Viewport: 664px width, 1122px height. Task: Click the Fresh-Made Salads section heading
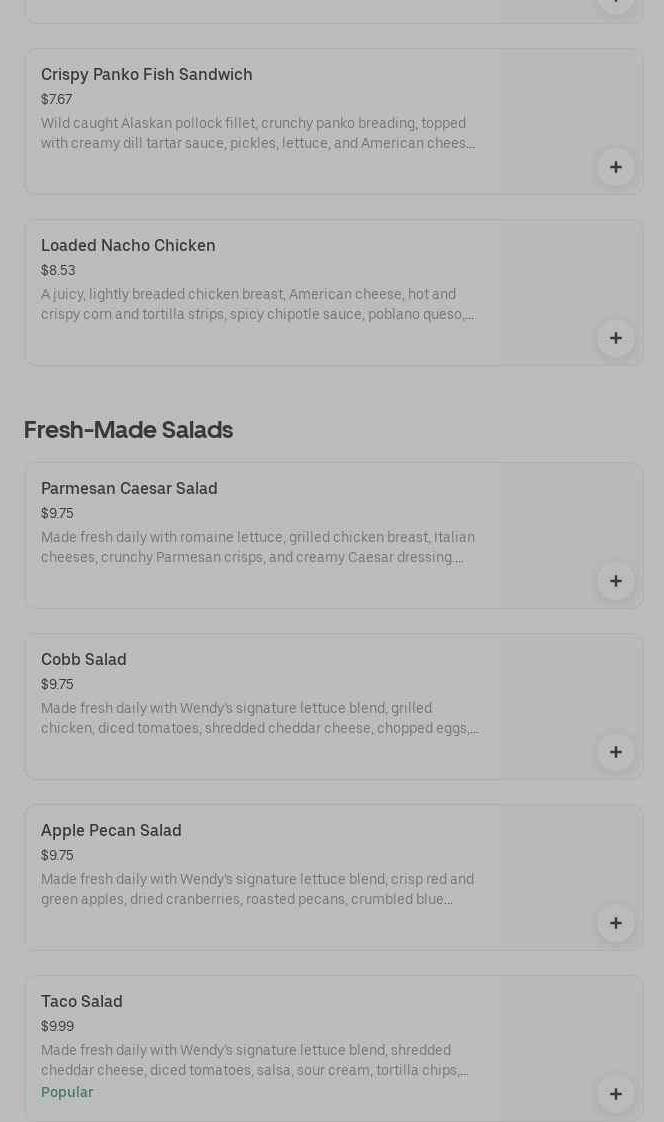[x=128, y=429]
